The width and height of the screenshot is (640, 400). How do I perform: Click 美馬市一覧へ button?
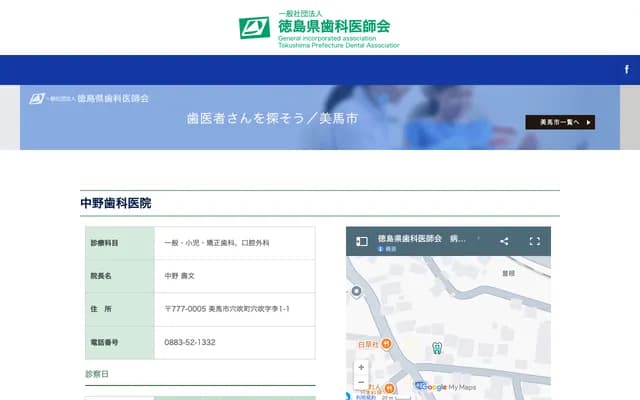point(560,122)
